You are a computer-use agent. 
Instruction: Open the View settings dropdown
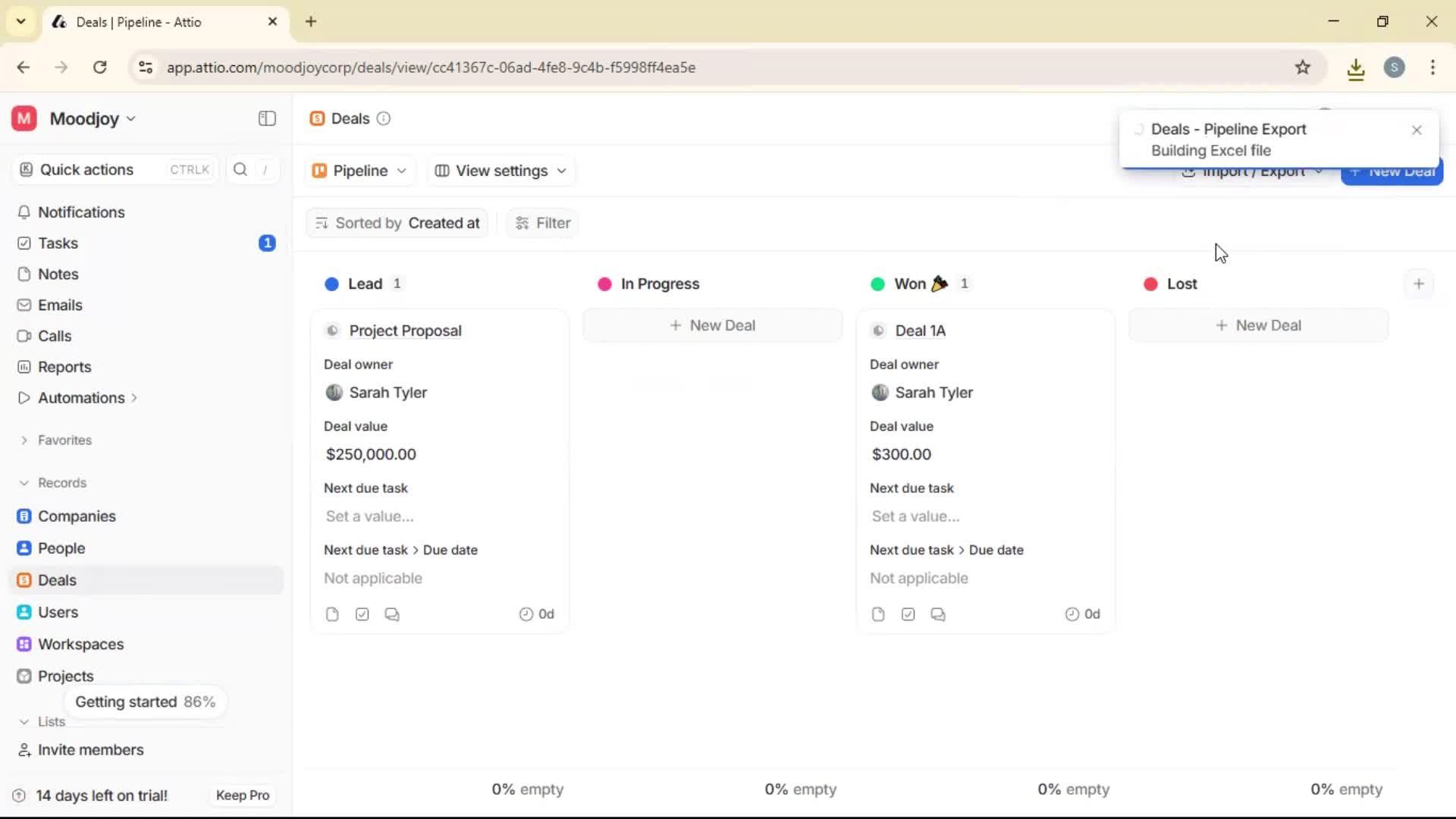pos(500,171)
